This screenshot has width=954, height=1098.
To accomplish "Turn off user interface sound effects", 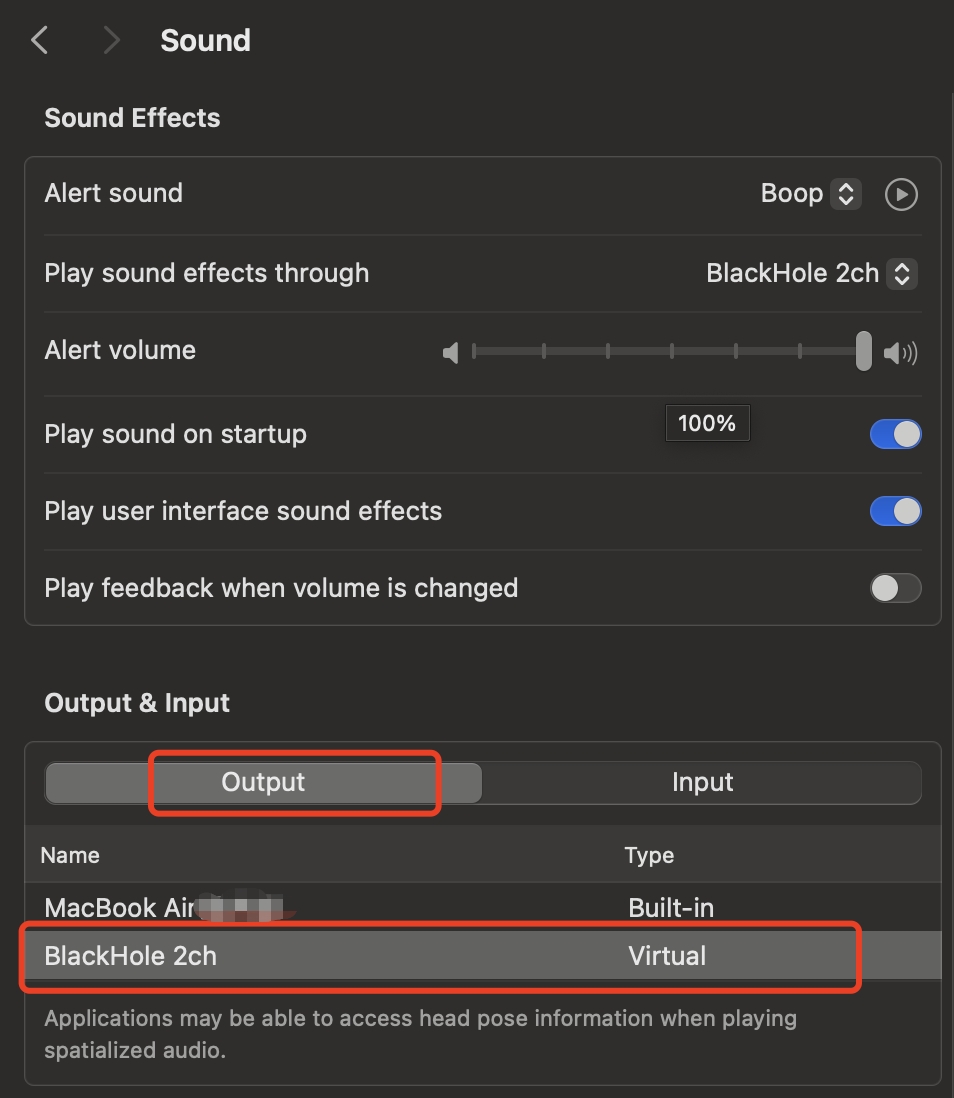I will [895, 511].
